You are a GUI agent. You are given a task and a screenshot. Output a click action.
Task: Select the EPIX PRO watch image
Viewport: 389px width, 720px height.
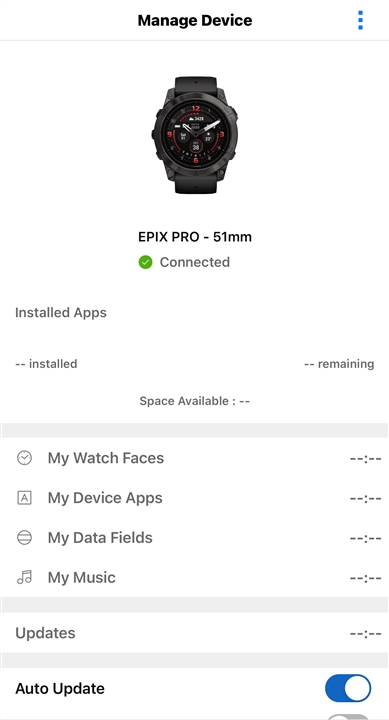(195, 135)
